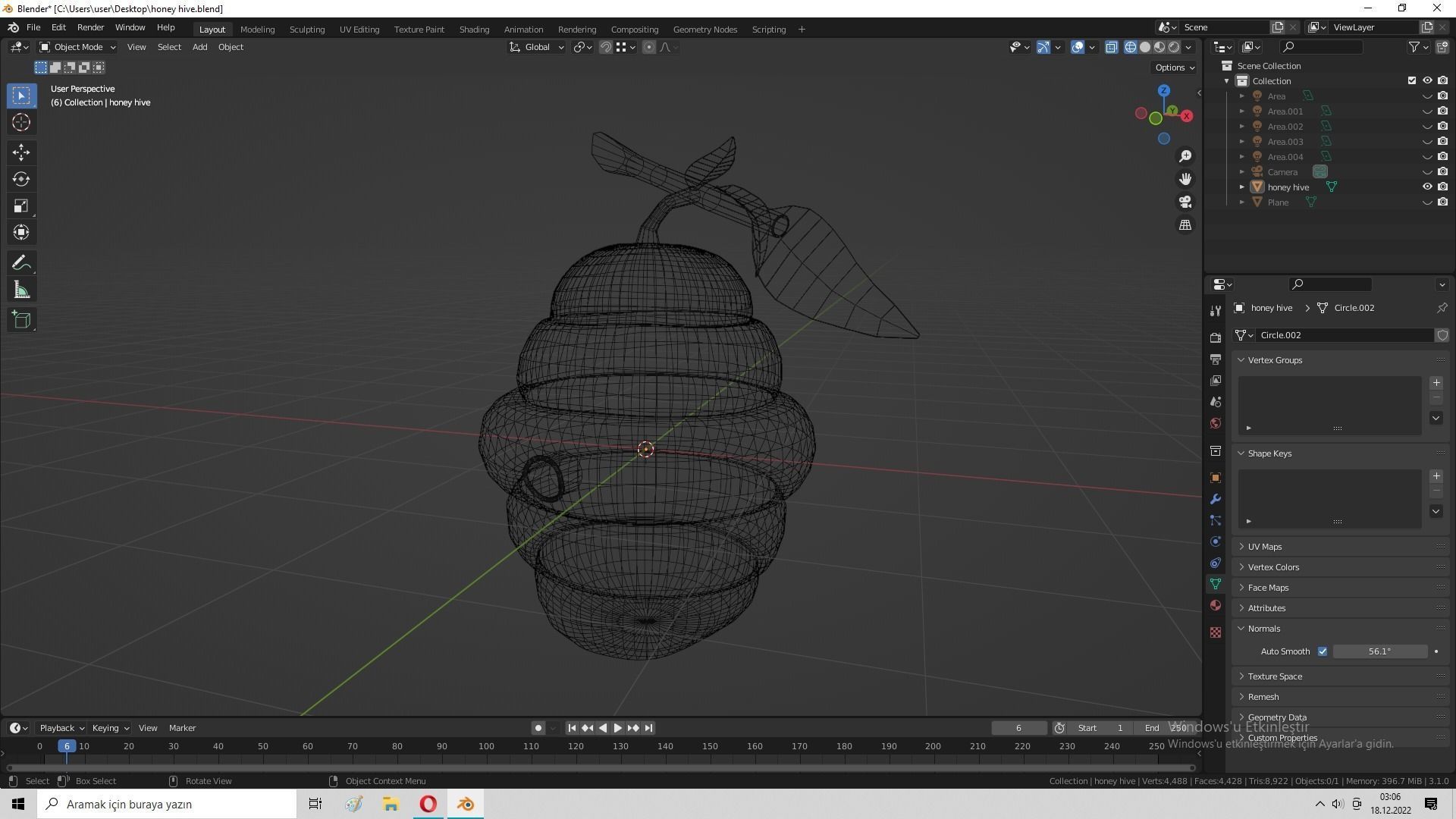Open Render properties tab
The width and height of the screenshot is (1456, 819).
tap(1216, 337)
